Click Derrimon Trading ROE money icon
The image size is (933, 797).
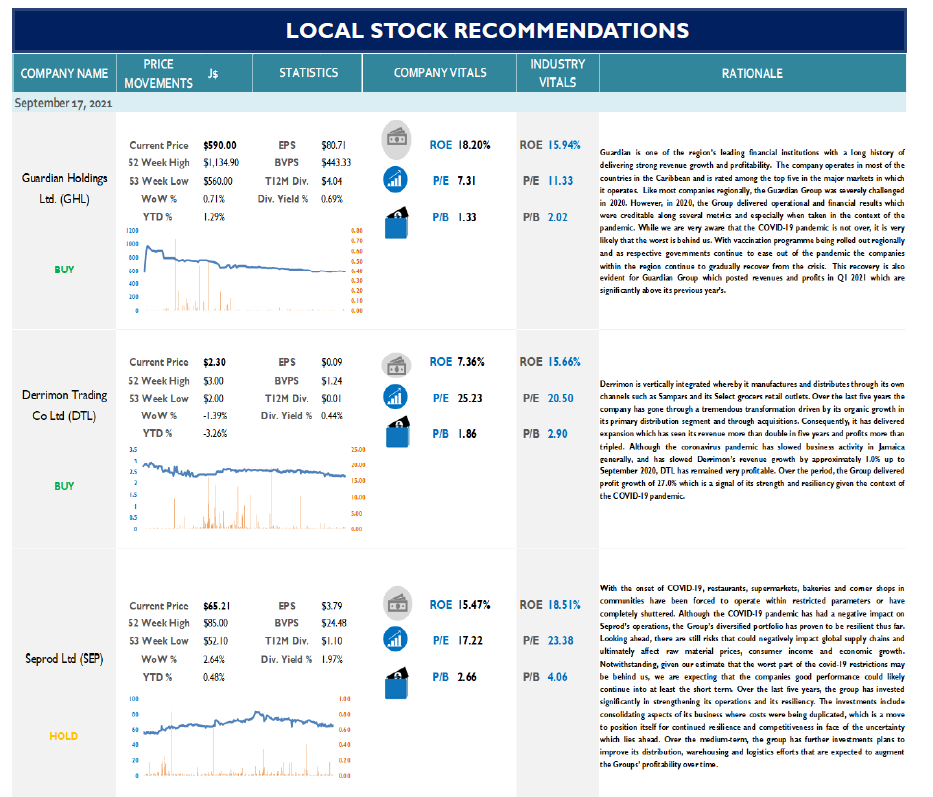click(x=396, y=365)
